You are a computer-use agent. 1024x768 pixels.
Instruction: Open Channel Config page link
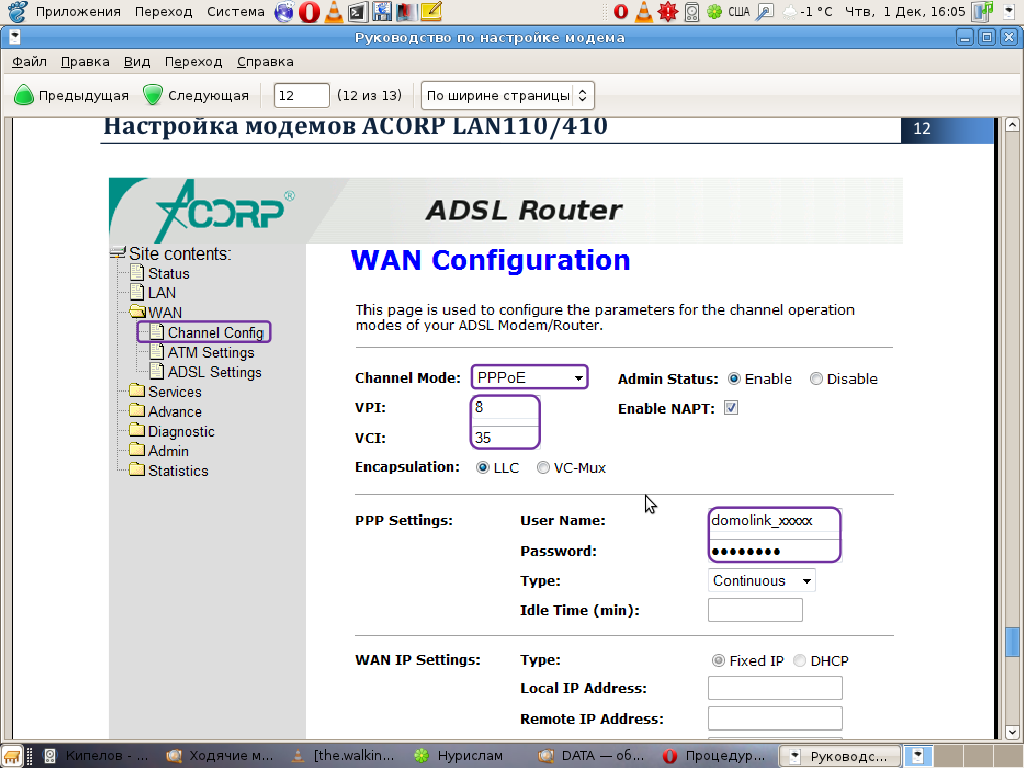(x=216, y=332)
